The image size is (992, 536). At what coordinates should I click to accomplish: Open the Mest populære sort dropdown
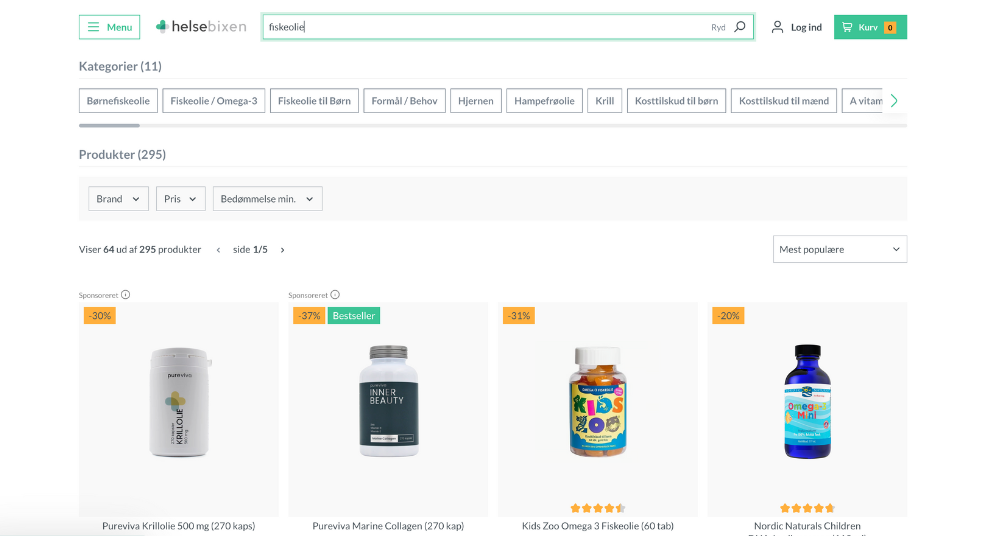[839, 249]
